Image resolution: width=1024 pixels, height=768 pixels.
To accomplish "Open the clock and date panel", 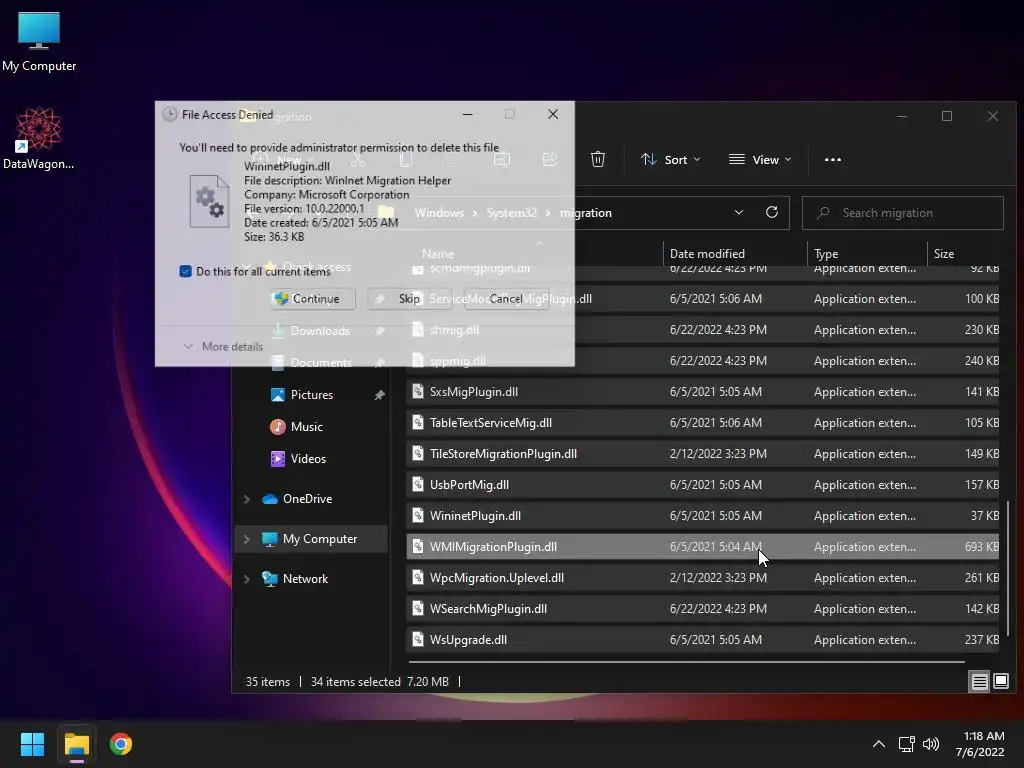I will [x=980, y=744].
